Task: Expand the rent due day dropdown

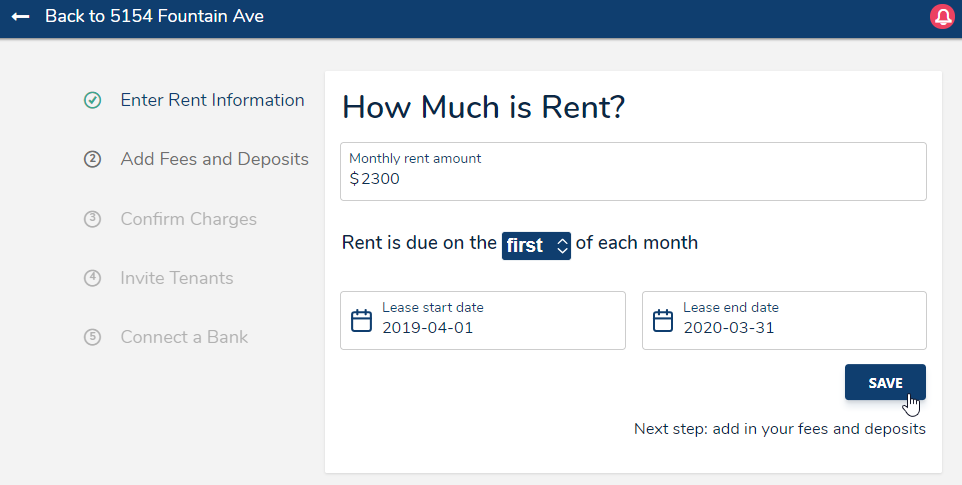Action: pos(536,245)
